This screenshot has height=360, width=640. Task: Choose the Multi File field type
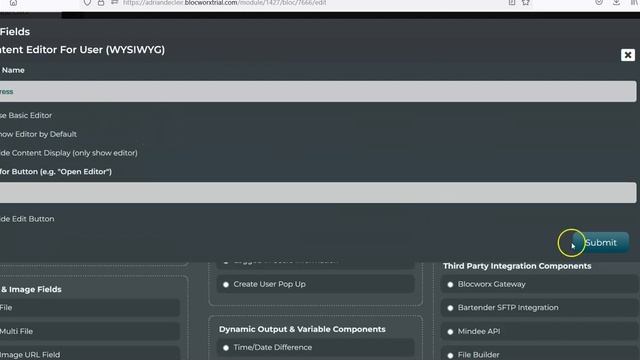pos(89,331)
